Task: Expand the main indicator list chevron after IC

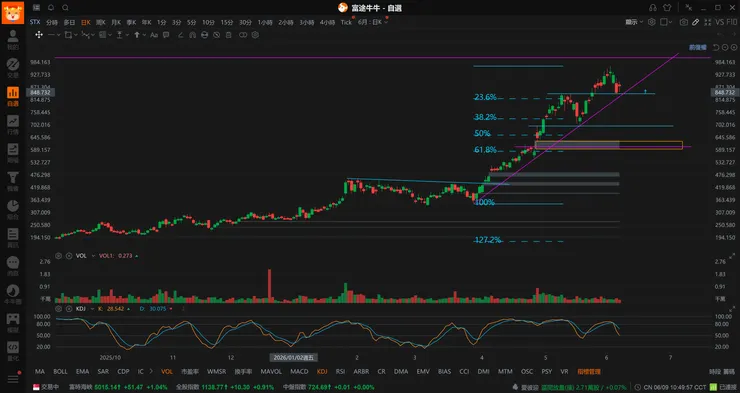Action: point(151,371)
